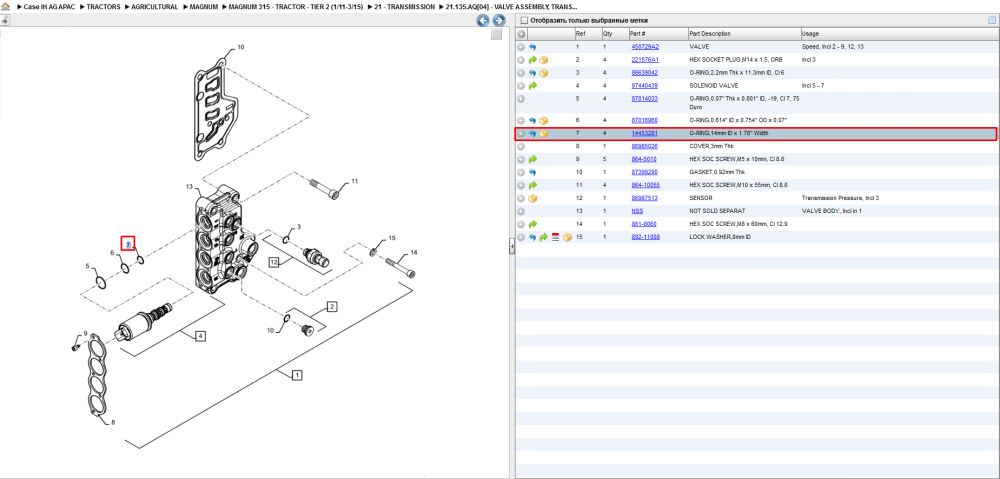Viewport: 1000px width, 479px height.
Task: Click round add icon for NOT SOLD SEPARAT row
Action: [x=521, y=211]
